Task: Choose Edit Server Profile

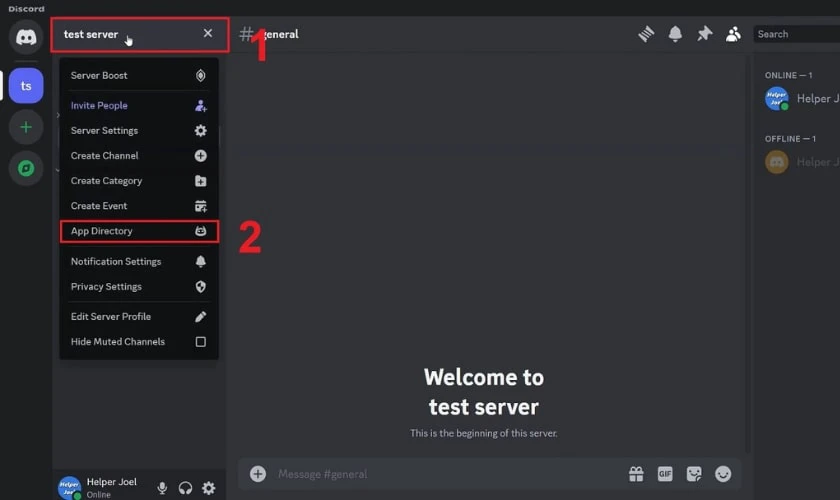Action: (x=139, y=317)
